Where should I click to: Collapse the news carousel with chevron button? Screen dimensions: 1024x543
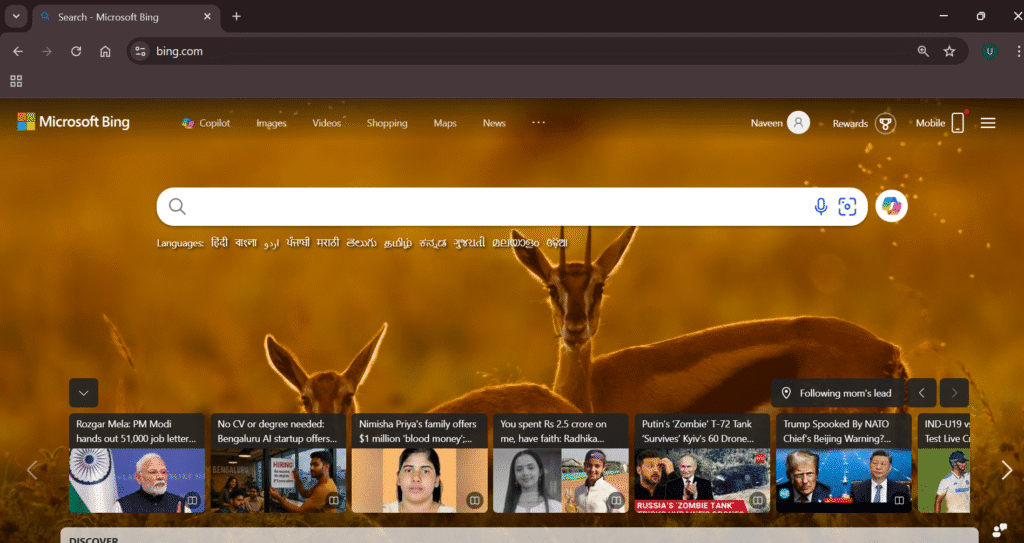(x=84, y=393)
